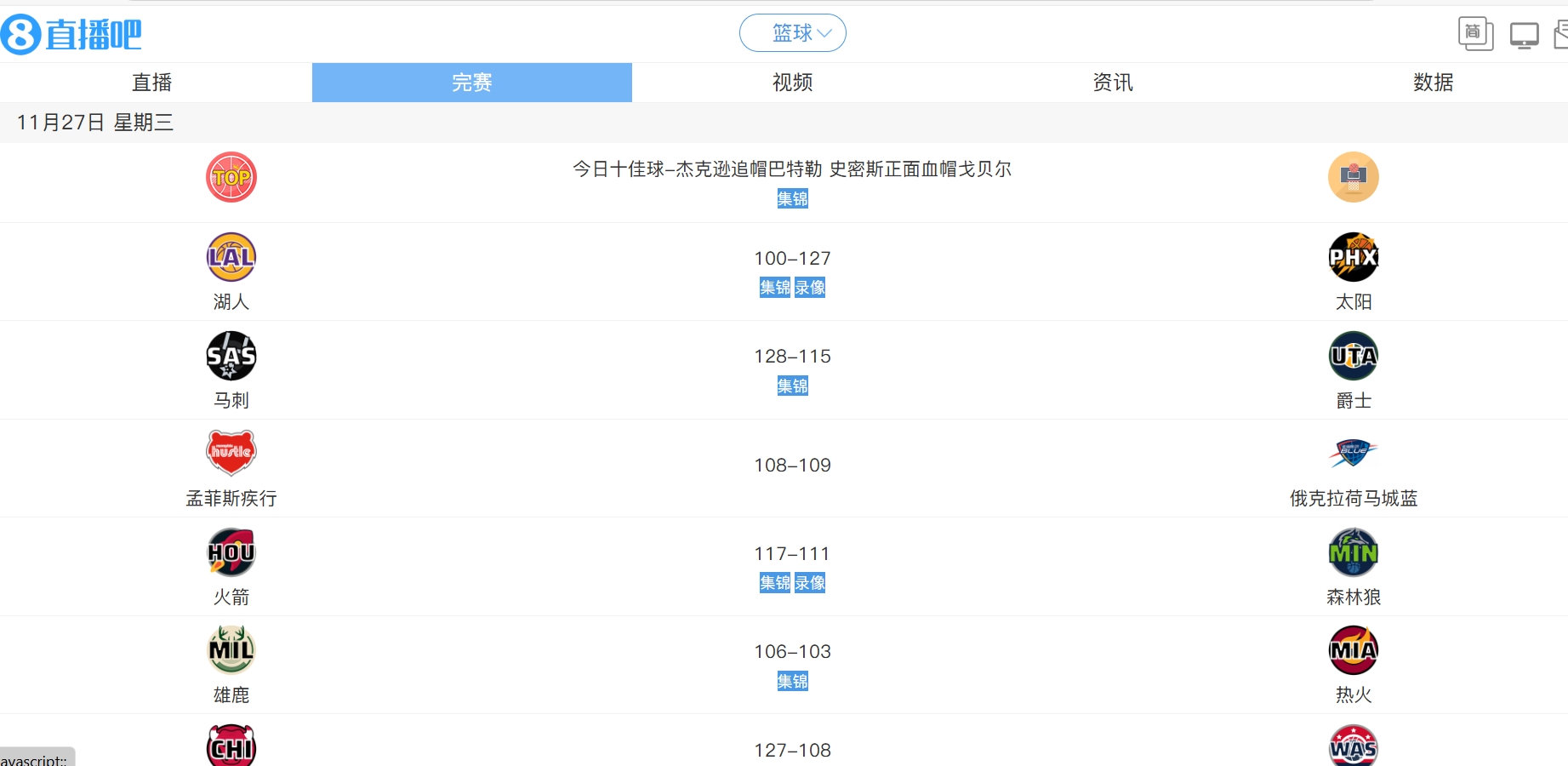Click the Bucks MIL logo
1568x766 pixels.
click(231, 650)
